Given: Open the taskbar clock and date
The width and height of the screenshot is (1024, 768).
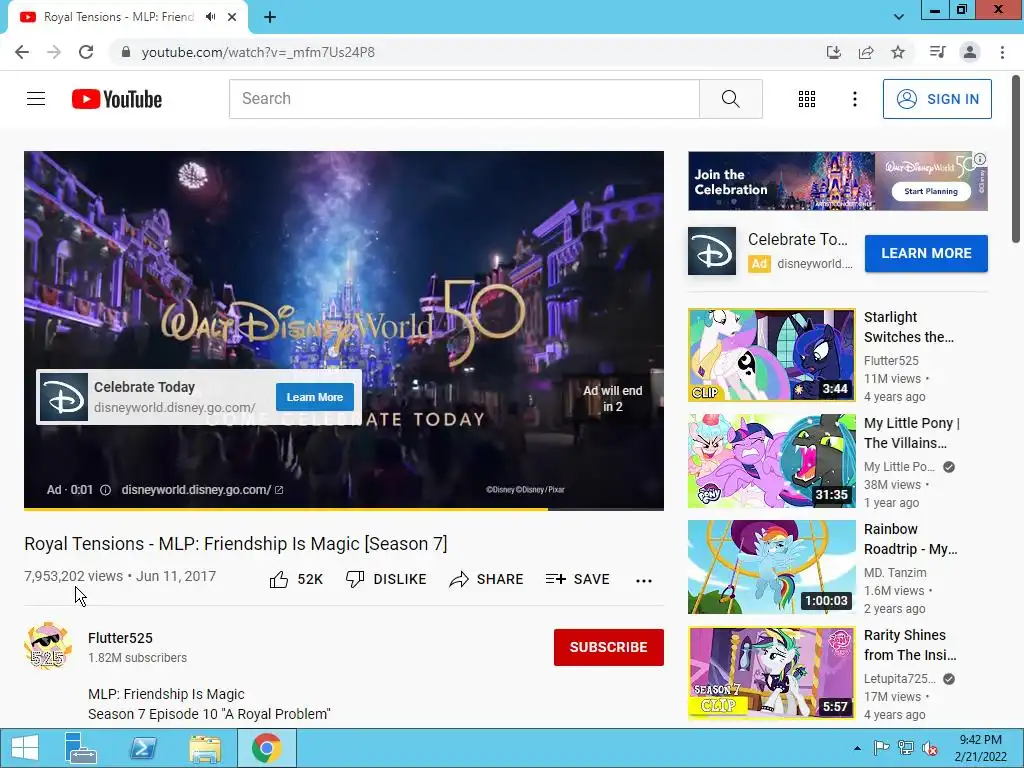Looking at the screenshot, I should point(980,748).
